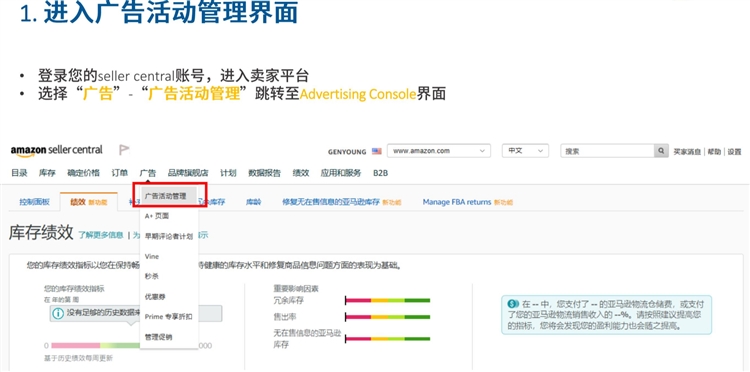This screenshot has height=372, width=750.
Task: Open 修复无在售信息的亚马逊库存 tab
Action: (342, 202)
